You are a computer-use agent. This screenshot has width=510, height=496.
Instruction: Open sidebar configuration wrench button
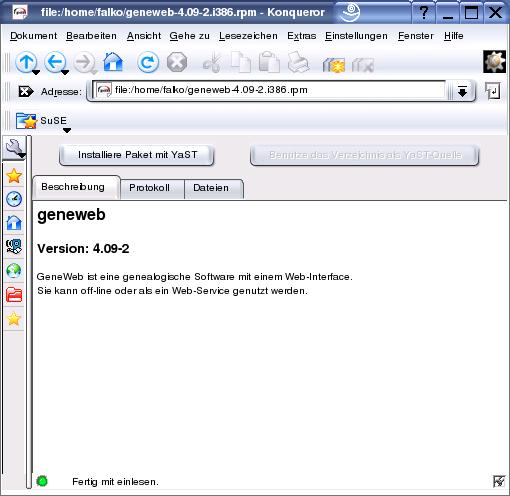[x=14, y=147]
